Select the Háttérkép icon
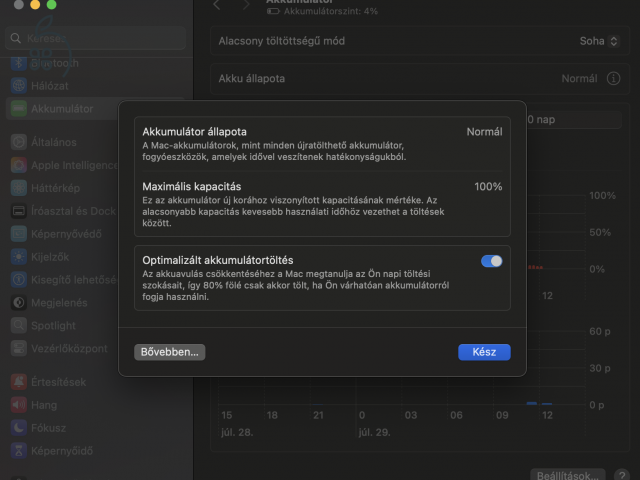 pyautogui.click(x=19, y=188)
